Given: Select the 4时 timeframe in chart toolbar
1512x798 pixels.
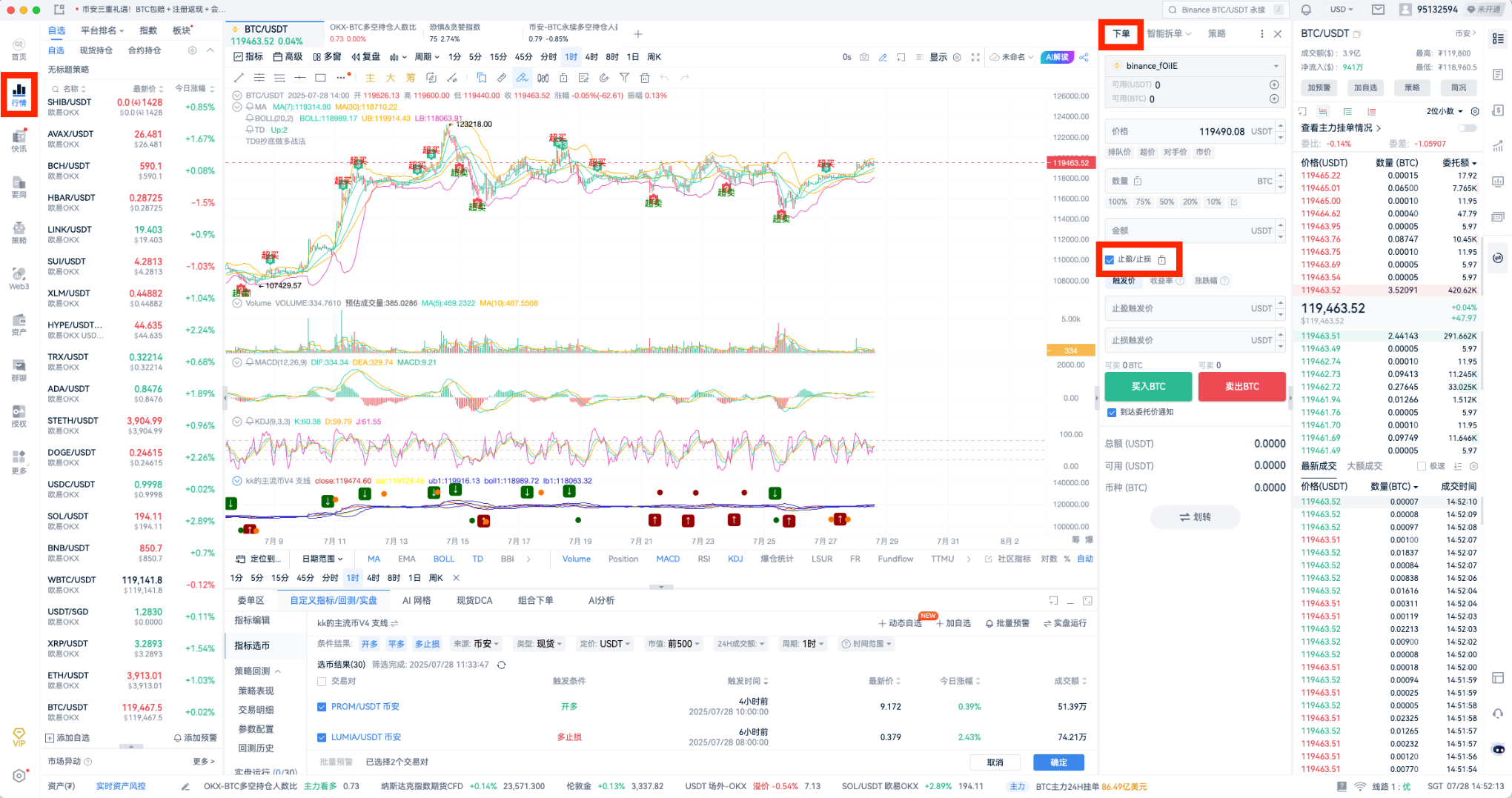Looking at the screenshot, I should click(x=591, y=57).
